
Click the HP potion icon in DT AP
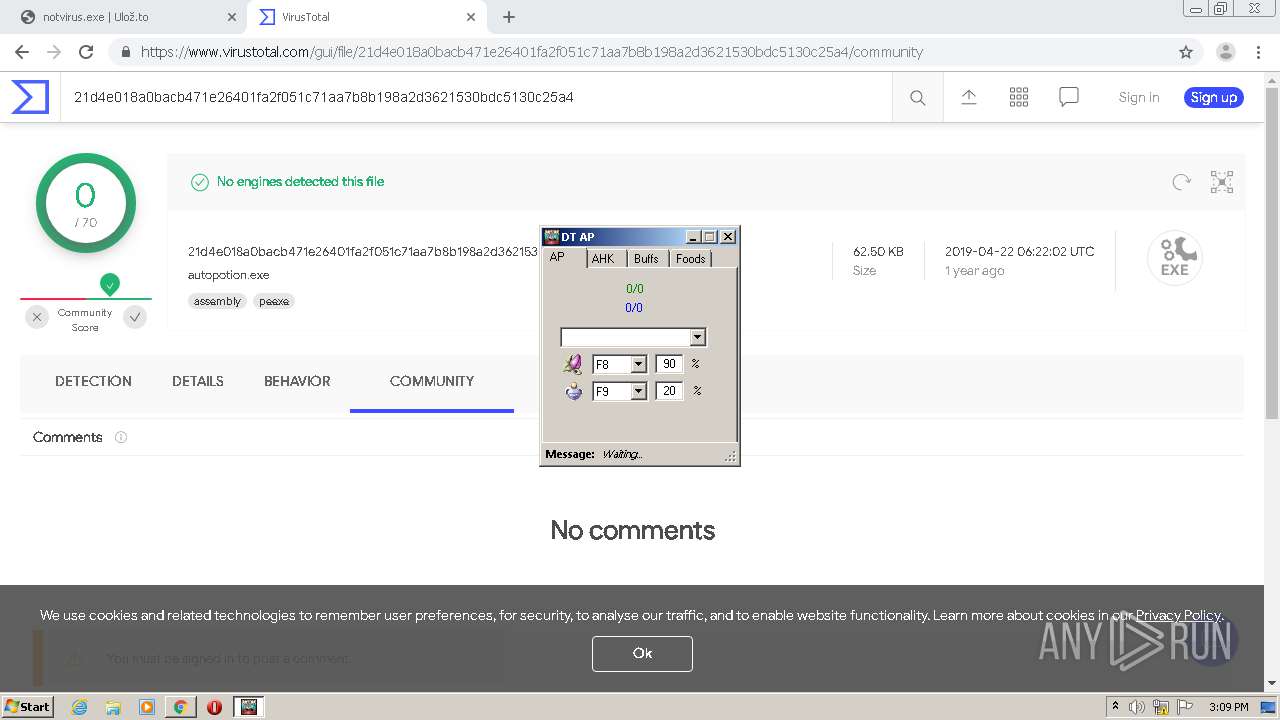click(573, 364)
